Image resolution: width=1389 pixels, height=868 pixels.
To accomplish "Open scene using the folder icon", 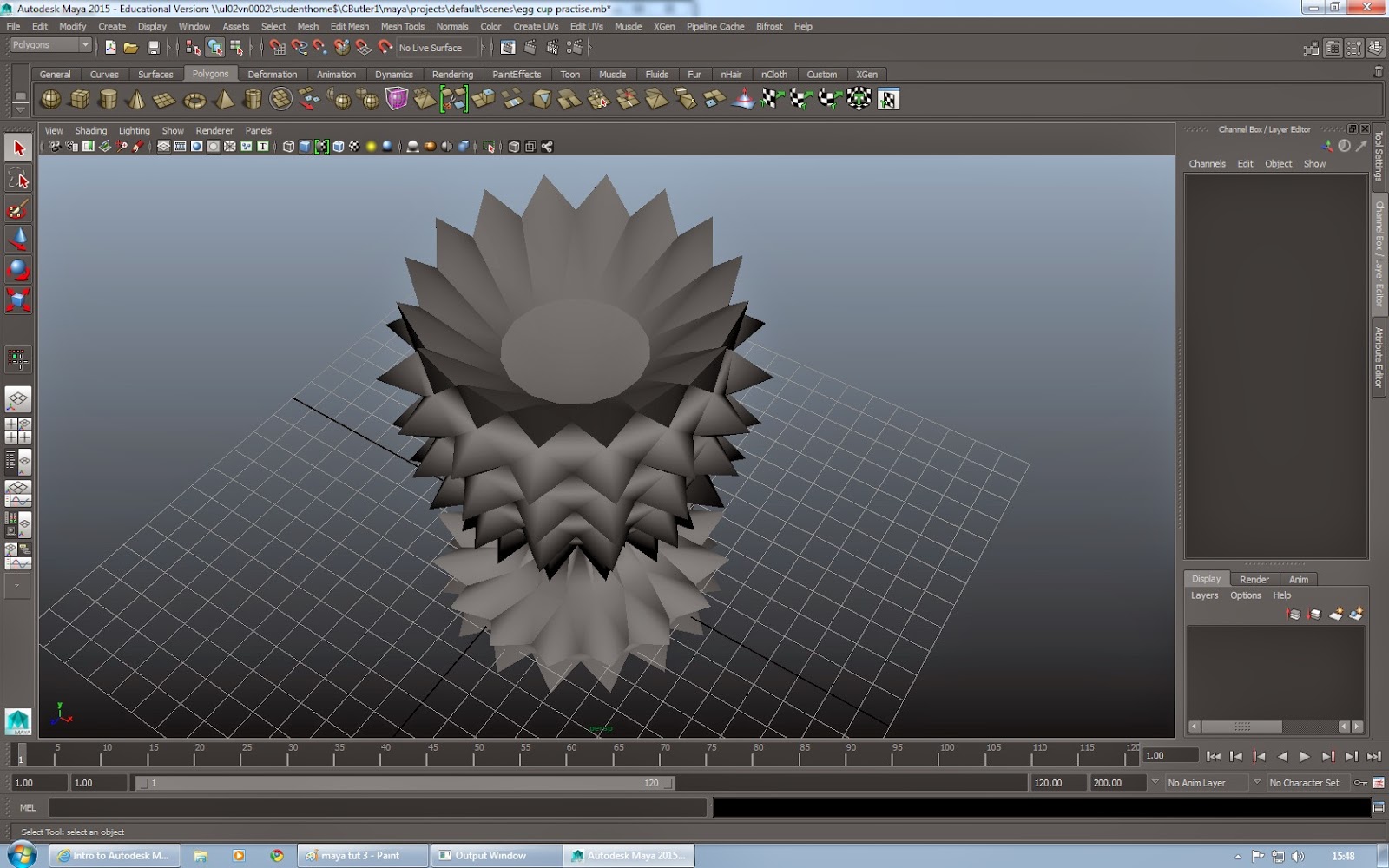I will [131, 48].
